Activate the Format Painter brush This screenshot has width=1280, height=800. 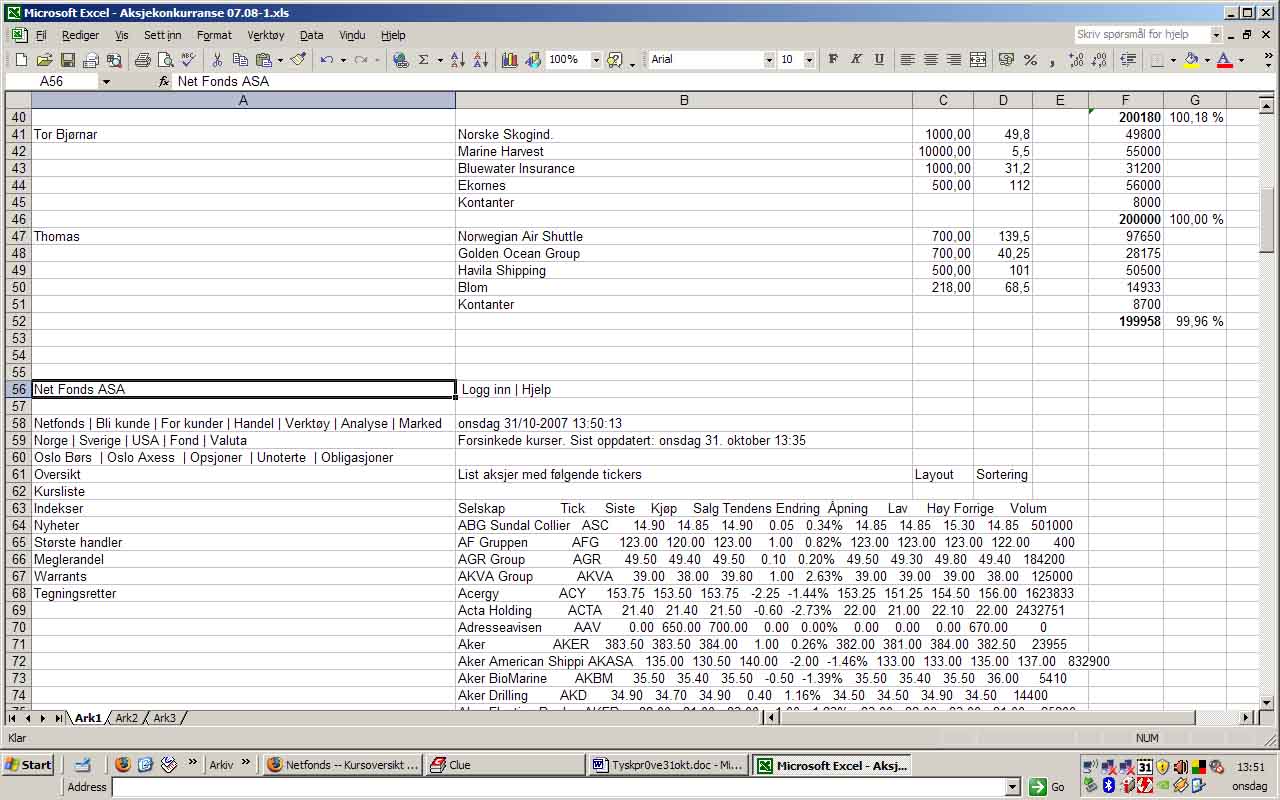tap(298, 60)
